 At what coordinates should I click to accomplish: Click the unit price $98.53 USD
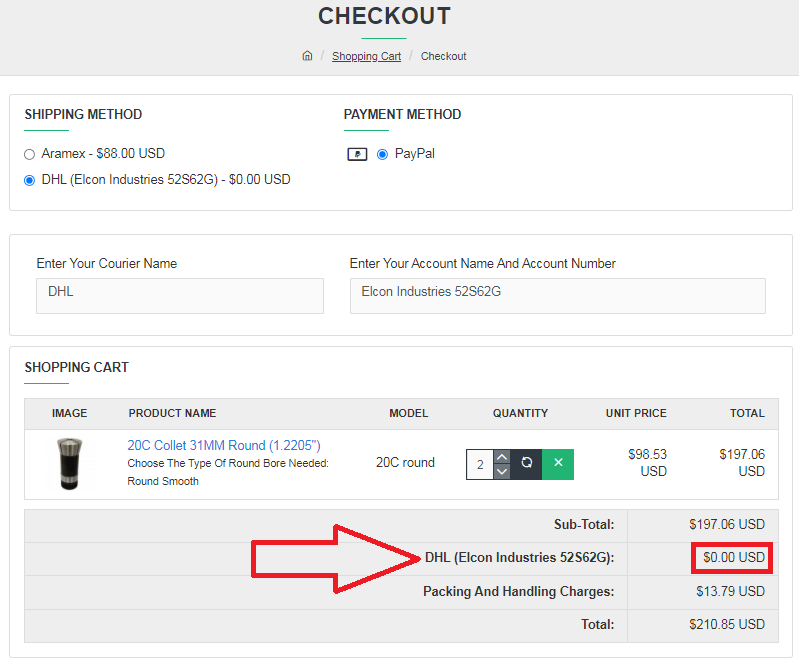(647, 463)
